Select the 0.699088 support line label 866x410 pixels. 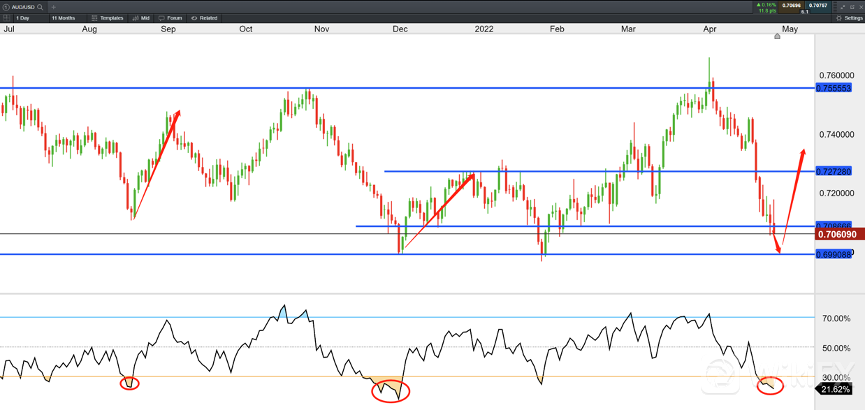[x=832, y=254]
